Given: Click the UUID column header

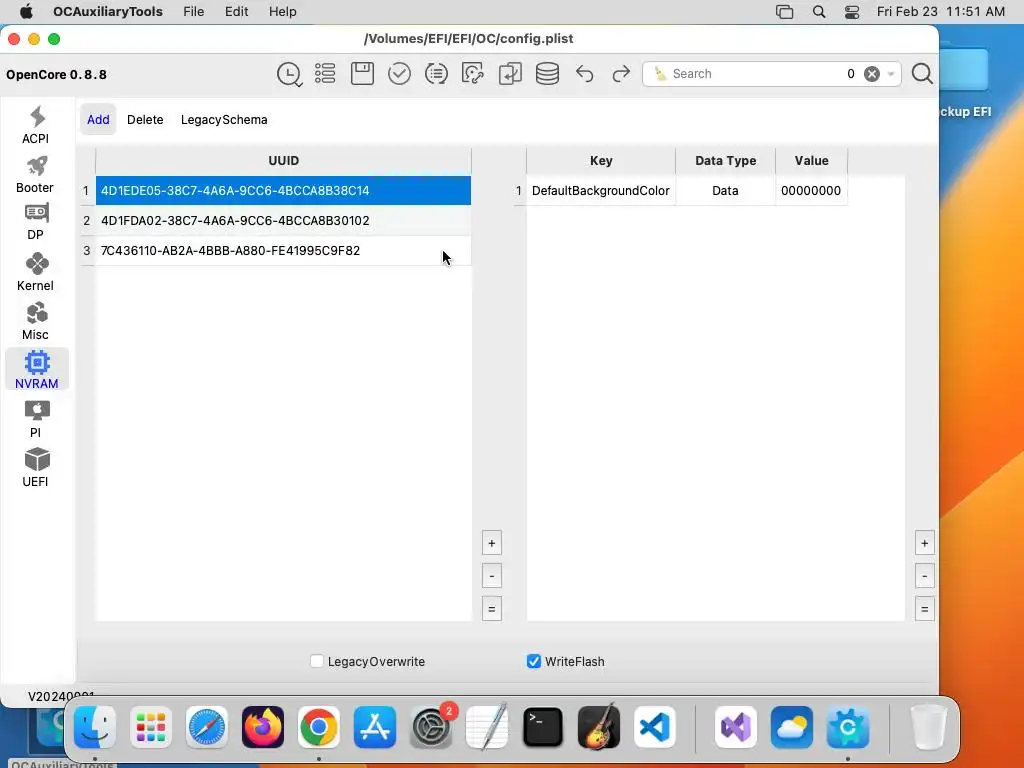Looking at the screenshot, I should tap(283, 161).
